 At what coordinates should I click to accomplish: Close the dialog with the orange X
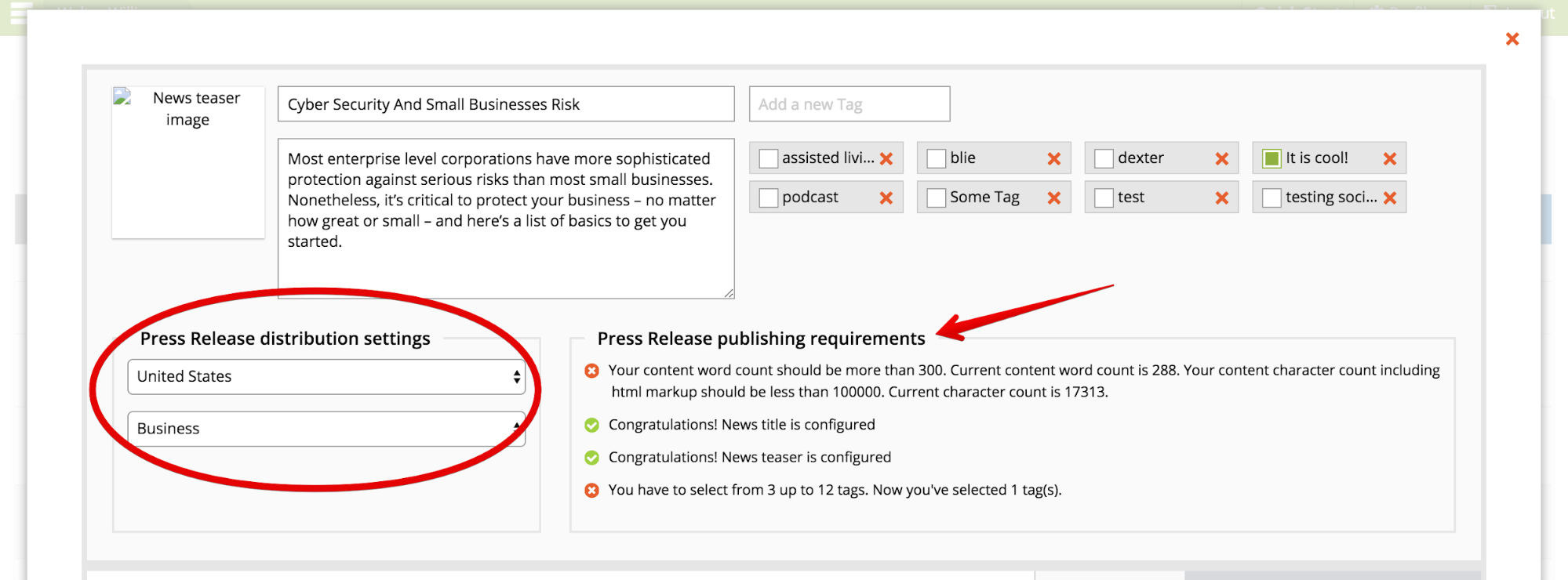click(1512, 38)
